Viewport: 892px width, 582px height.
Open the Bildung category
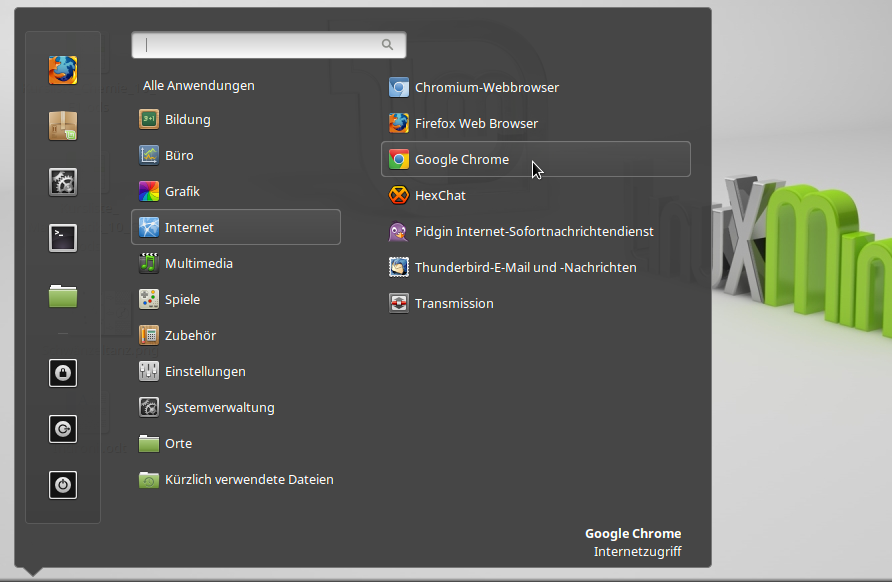236,119
